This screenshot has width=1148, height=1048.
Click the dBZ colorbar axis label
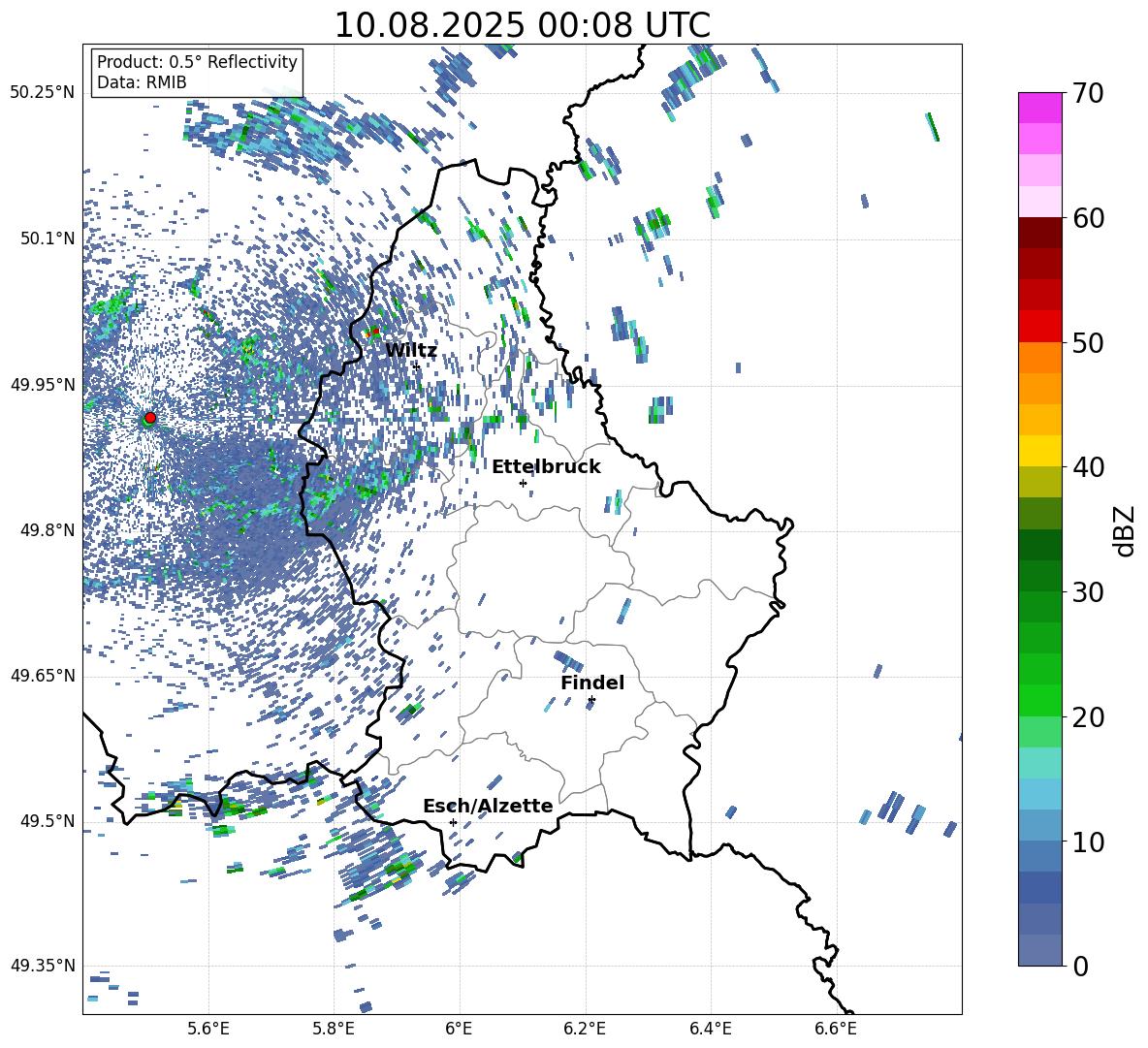(1126, 530)
